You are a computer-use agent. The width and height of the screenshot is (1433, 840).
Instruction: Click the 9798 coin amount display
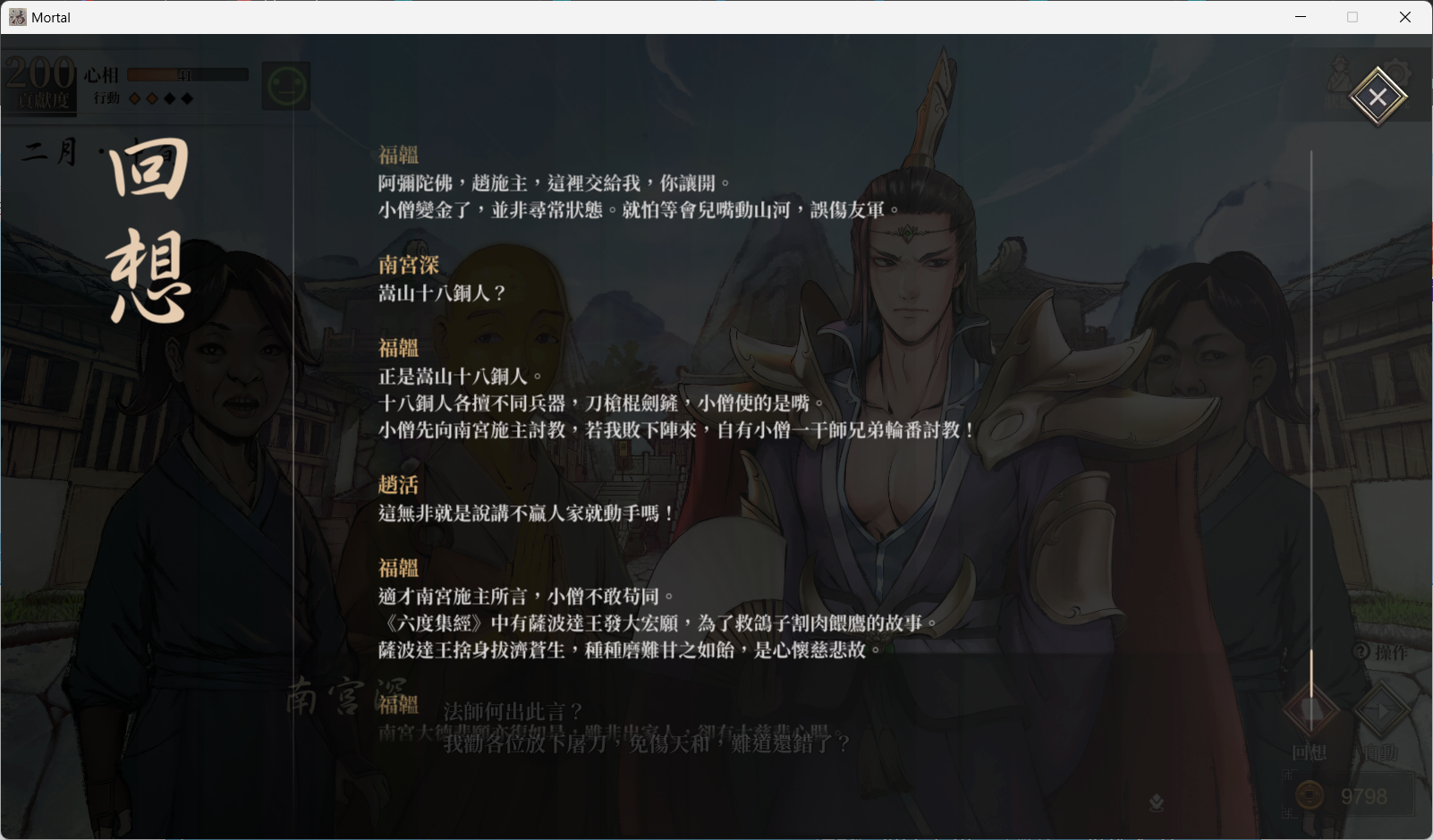[x=1364, y=796]
